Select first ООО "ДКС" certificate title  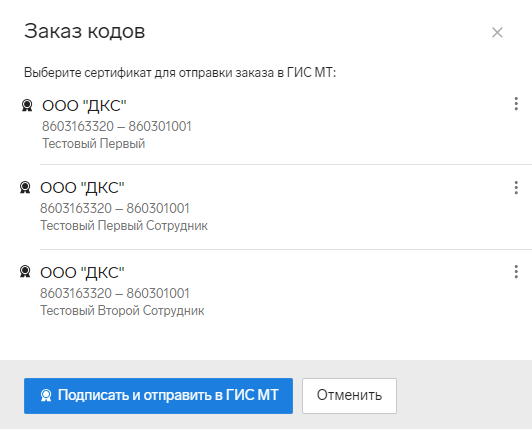(x=84, y=106)
